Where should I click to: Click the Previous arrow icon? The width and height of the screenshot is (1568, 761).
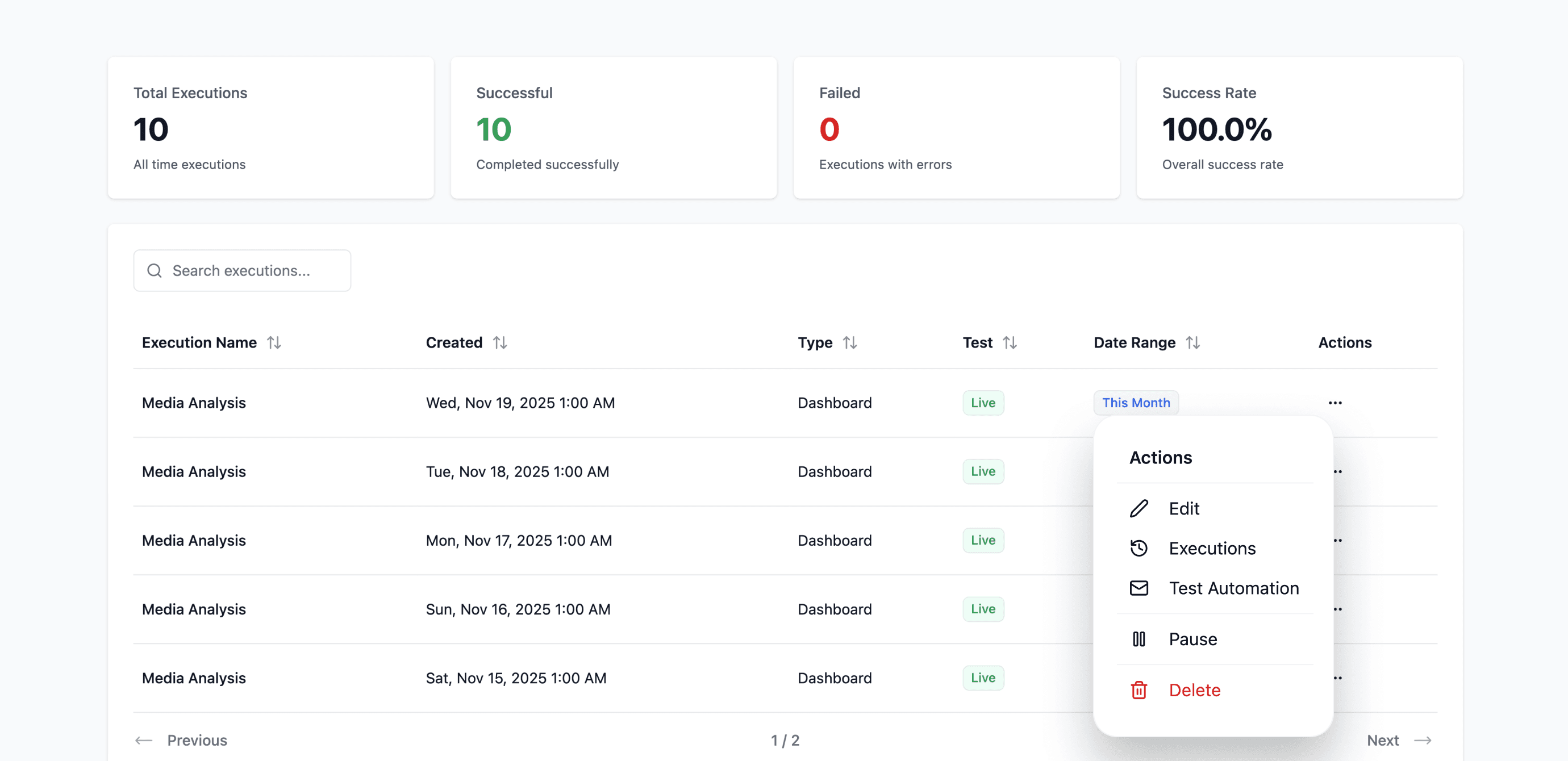144,741
